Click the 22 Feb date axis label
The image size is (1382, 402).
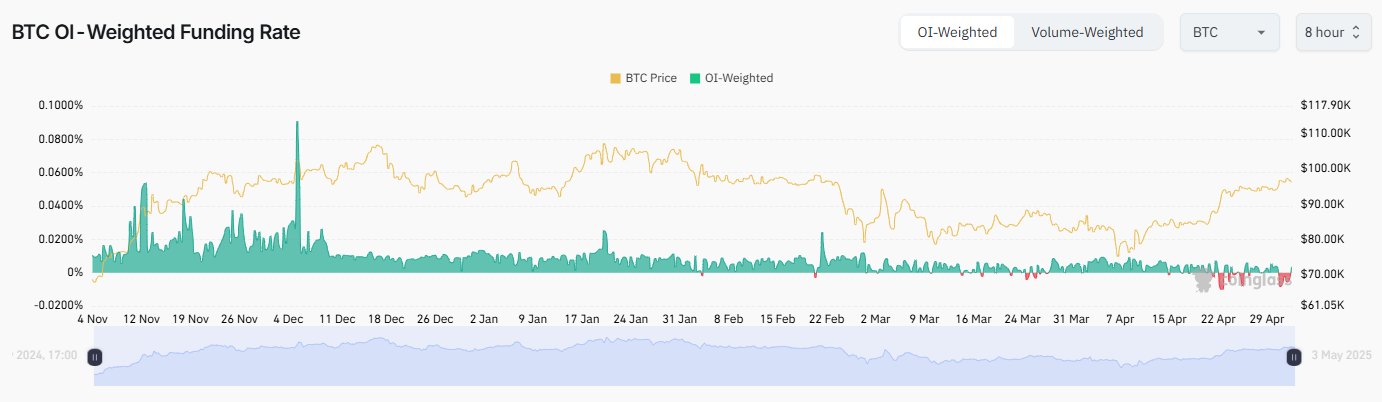click(x=827, y=319)
